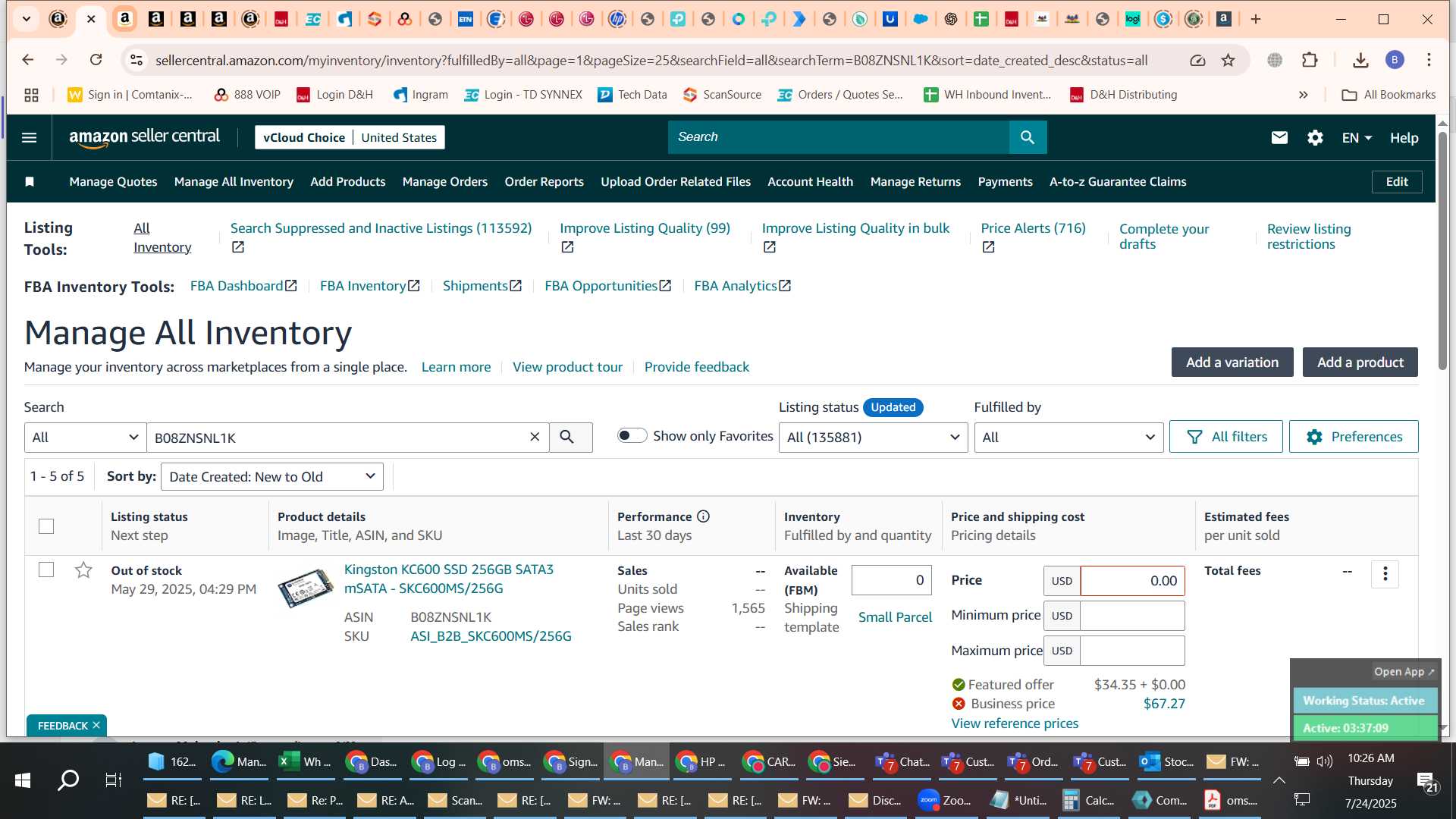
Task: Open the mail messages icon
Action: coord(1279,137)
